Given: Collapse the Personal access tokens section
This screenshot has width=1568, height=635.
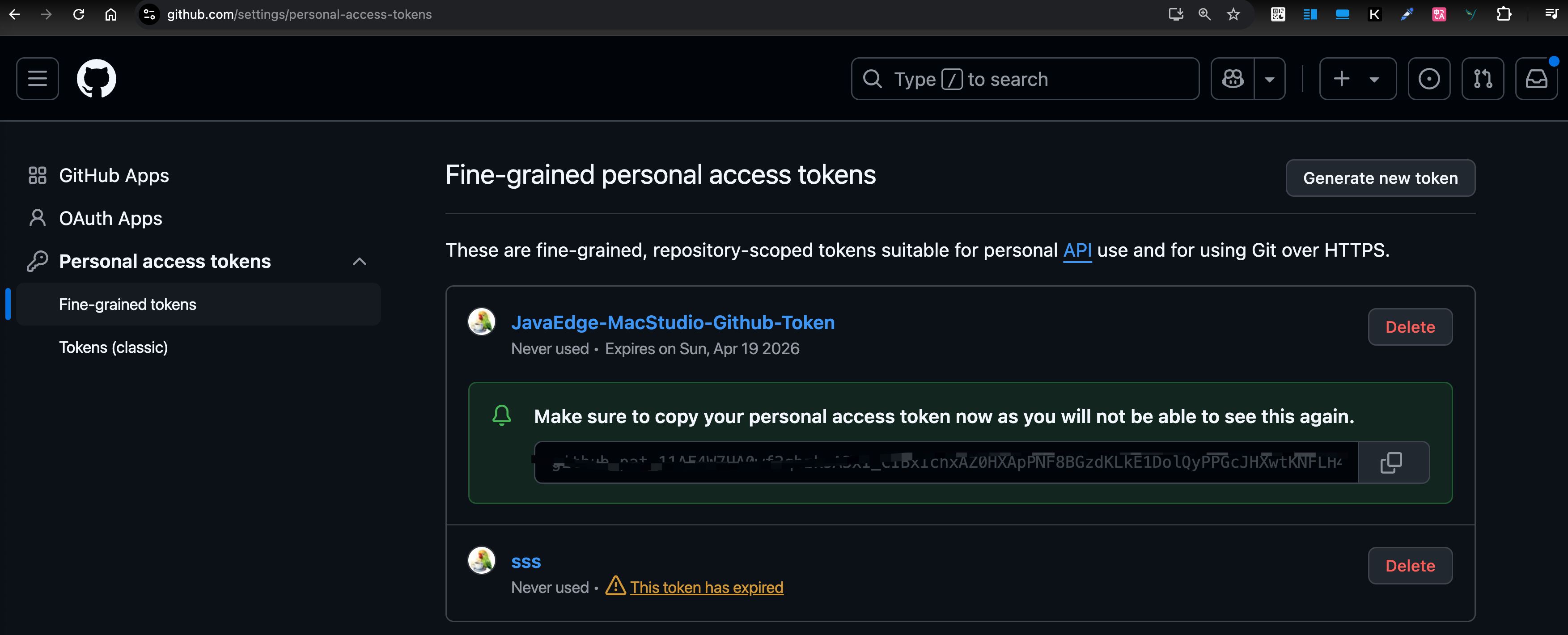Looking at the screenshot, I should pos(360,261).
